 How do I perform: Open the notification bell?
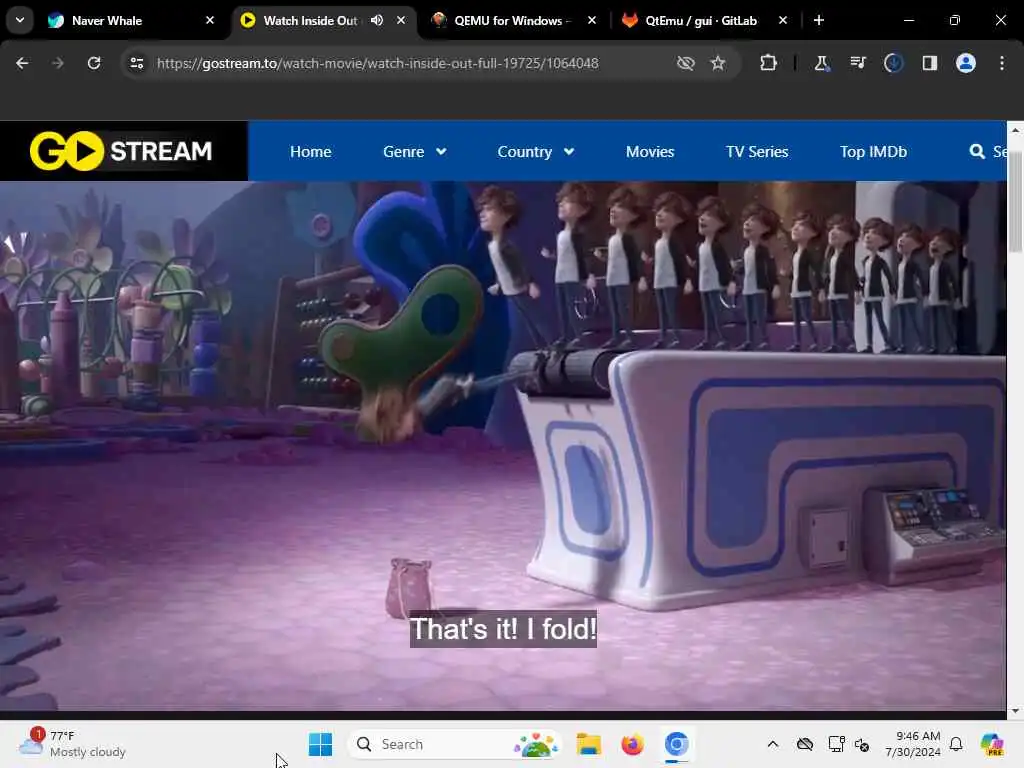(x=956, y=744)
